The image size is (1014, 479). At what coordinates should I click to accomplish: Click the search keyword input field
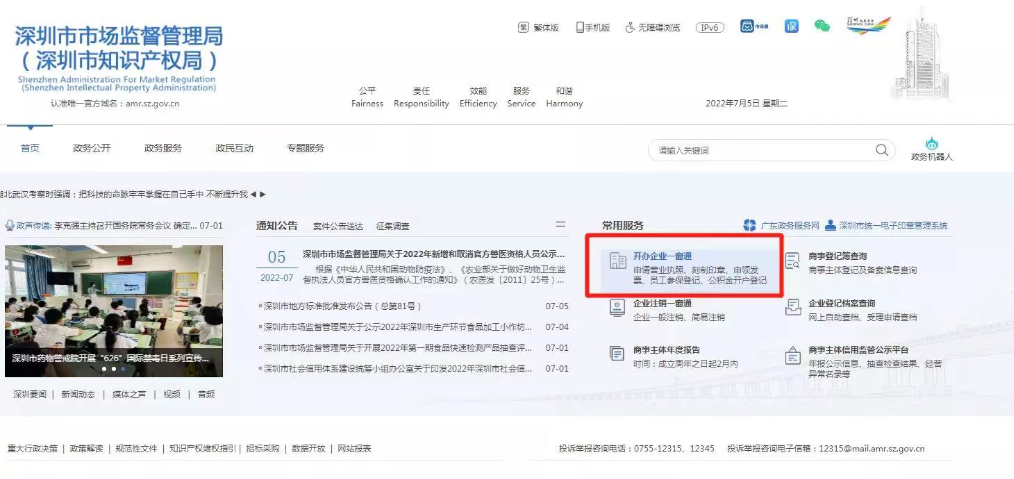point(760,150)
